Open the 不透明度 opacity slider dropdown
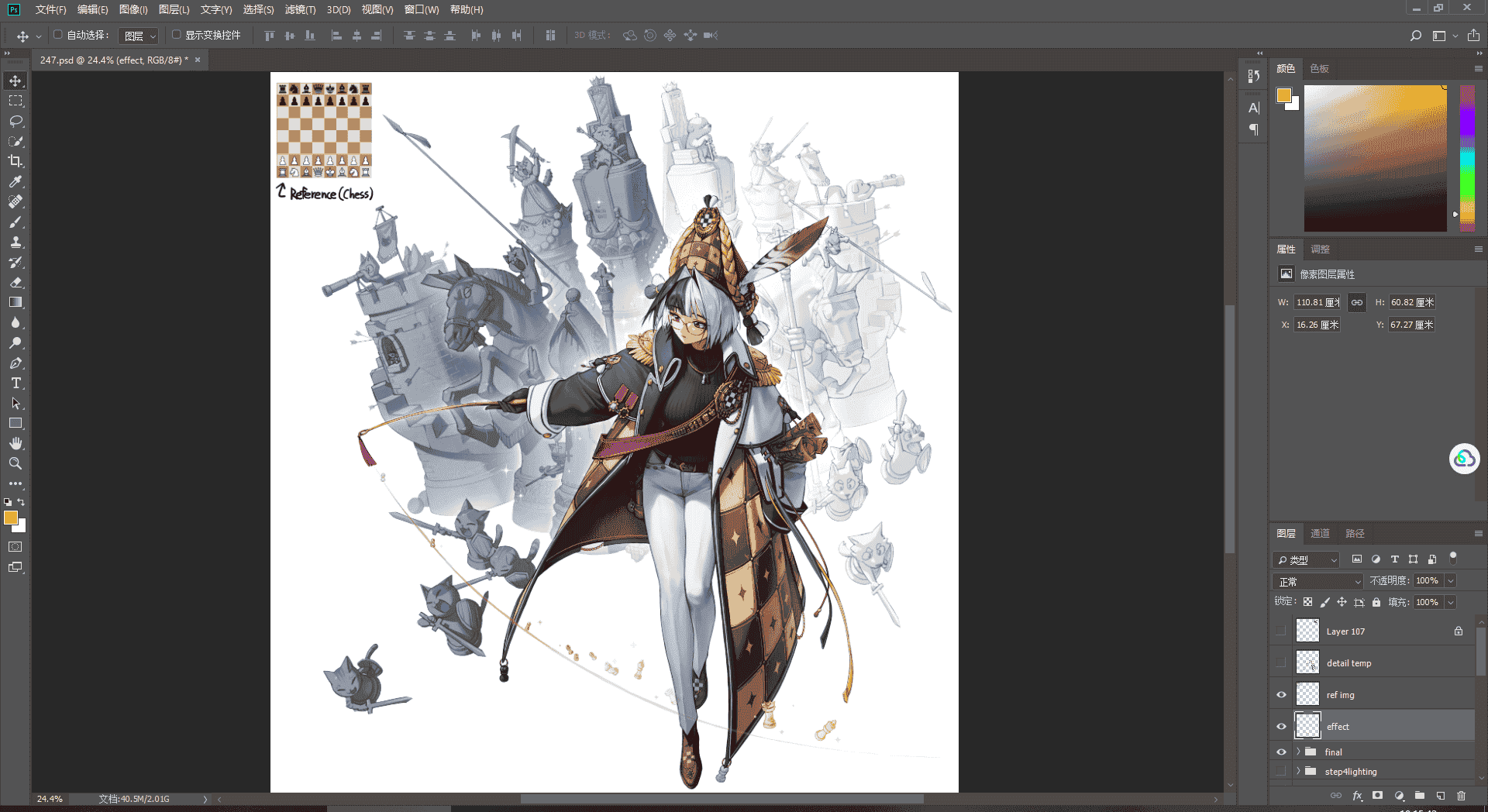The image size is (1488, 812). [1451, 581]
